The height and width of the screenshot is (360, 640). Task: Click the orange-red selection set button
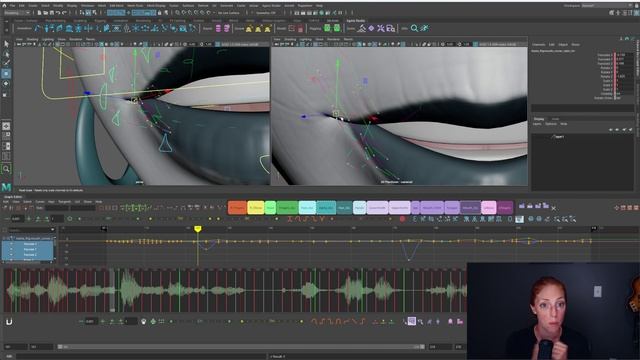pyautogui.click(x=237, y=208)
